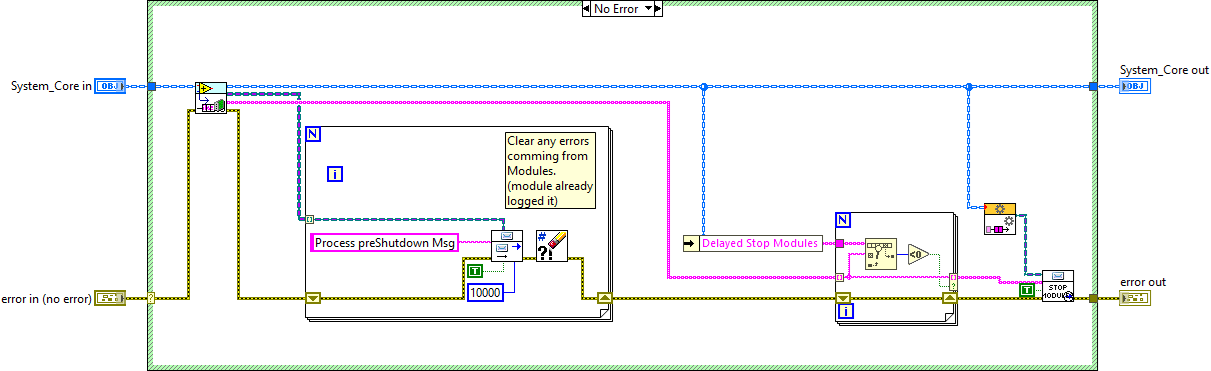Select the Clear Errors eraser VI

pyautogui.click(x=552, y=245)
